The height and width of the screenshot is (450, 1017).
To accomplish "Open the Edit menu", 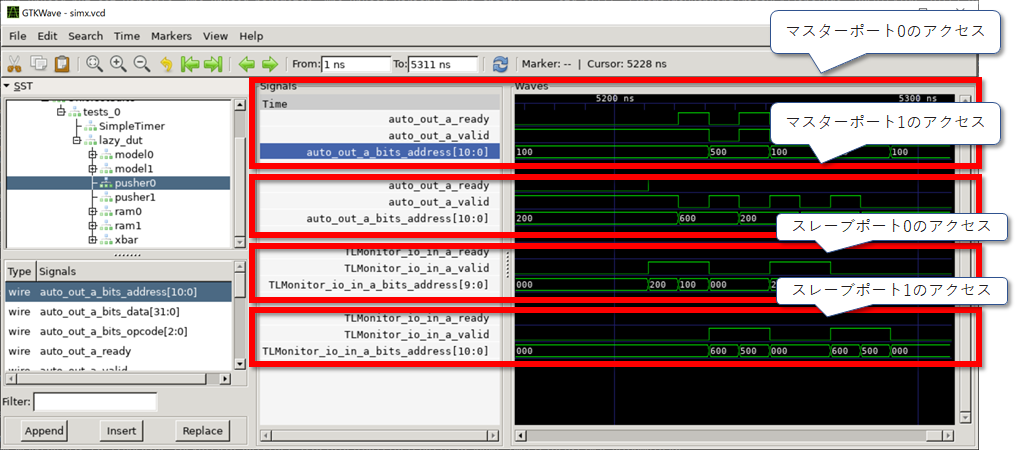I will (48, 36).
